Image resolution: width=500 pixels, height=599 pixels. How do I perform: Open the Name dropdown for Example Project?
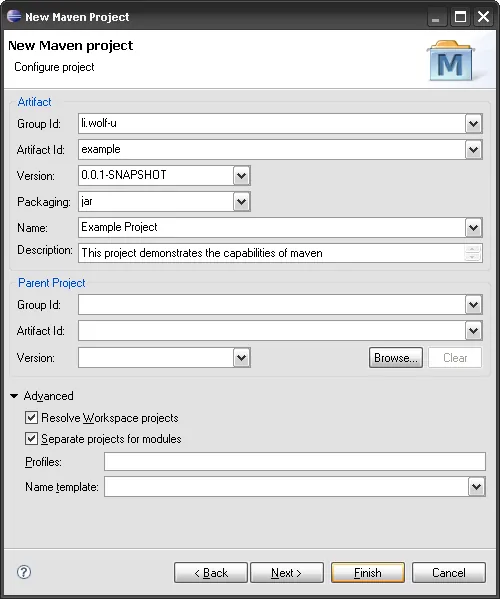(x=473, y=228)
